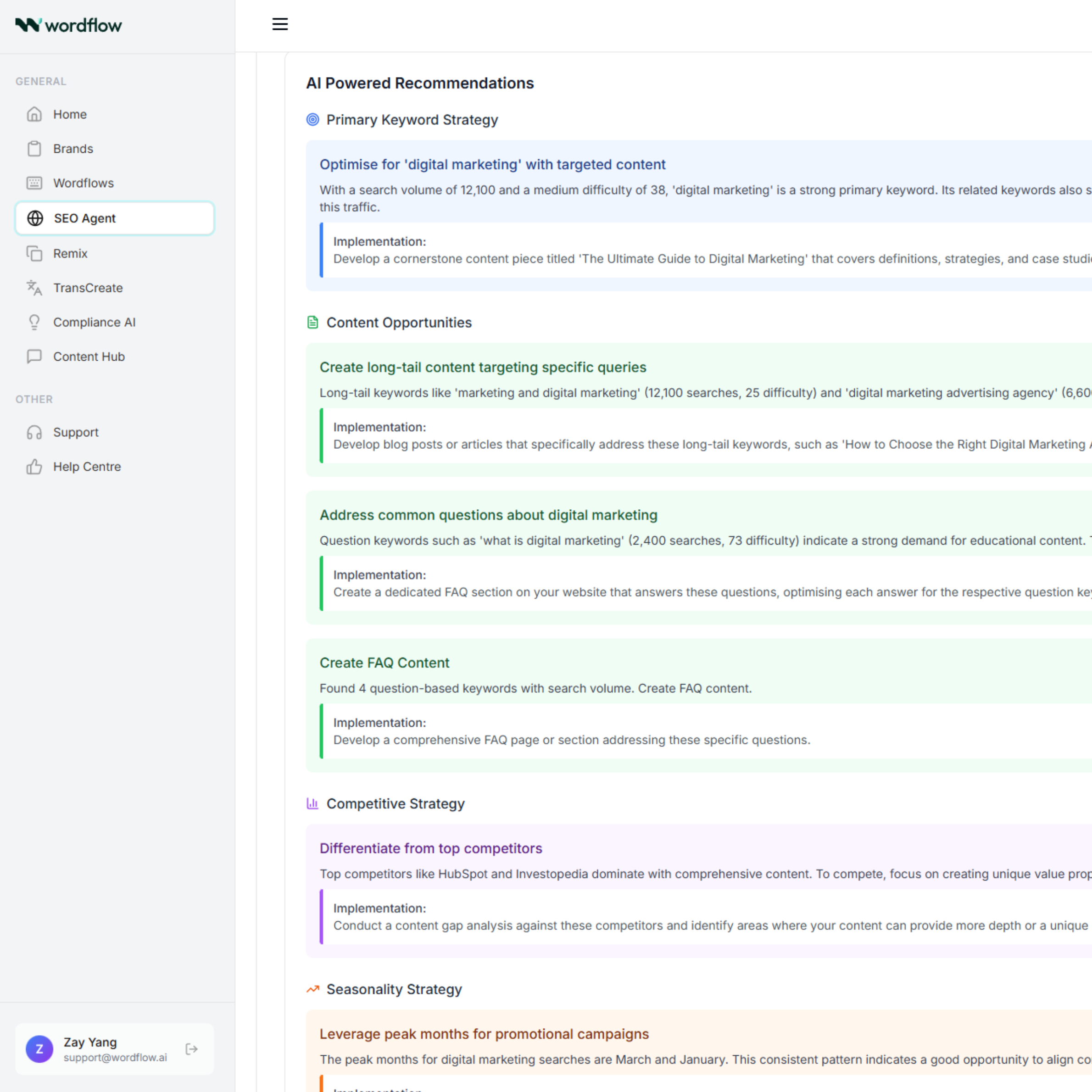The height and width of the screenshot is (1092, 1092).
Task: Click the Wordflows keyboard icon
Action: click(x=34, y=183)
